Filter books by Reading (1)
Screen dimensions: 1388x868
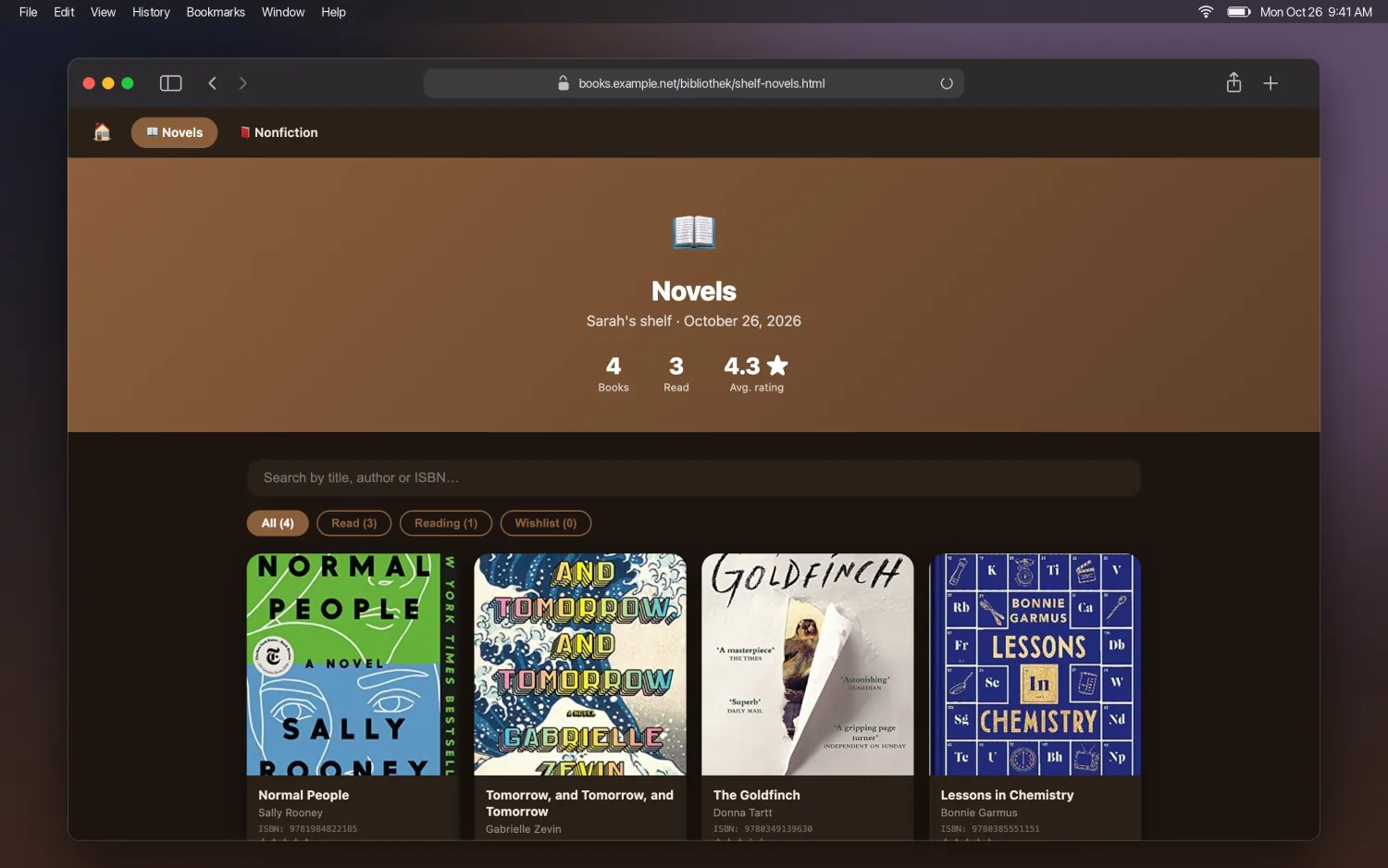(x=446, y=523)
